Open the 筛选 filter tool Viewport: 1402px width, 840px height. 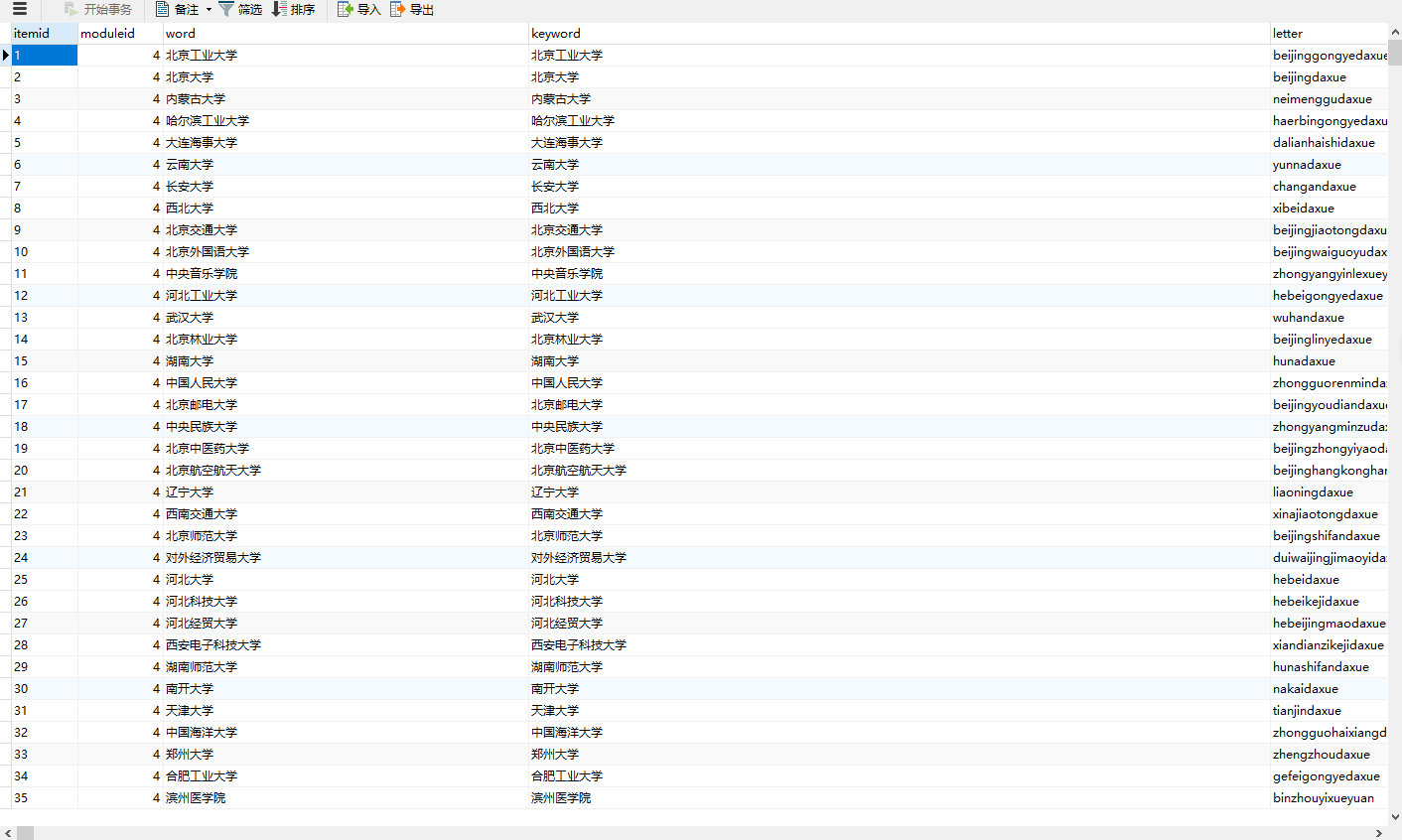click(240, 9)
